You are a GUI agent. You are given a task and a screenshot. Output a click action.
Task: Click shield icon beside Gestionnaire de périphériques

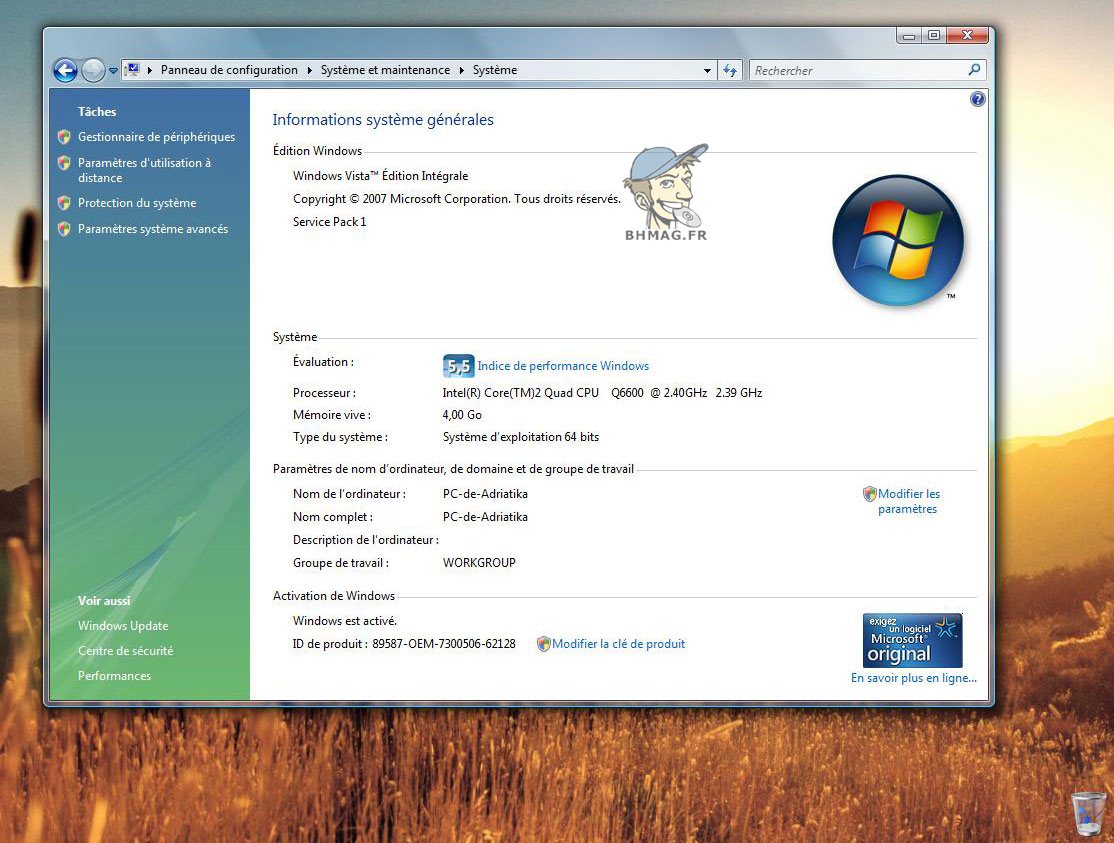point(64,136)
